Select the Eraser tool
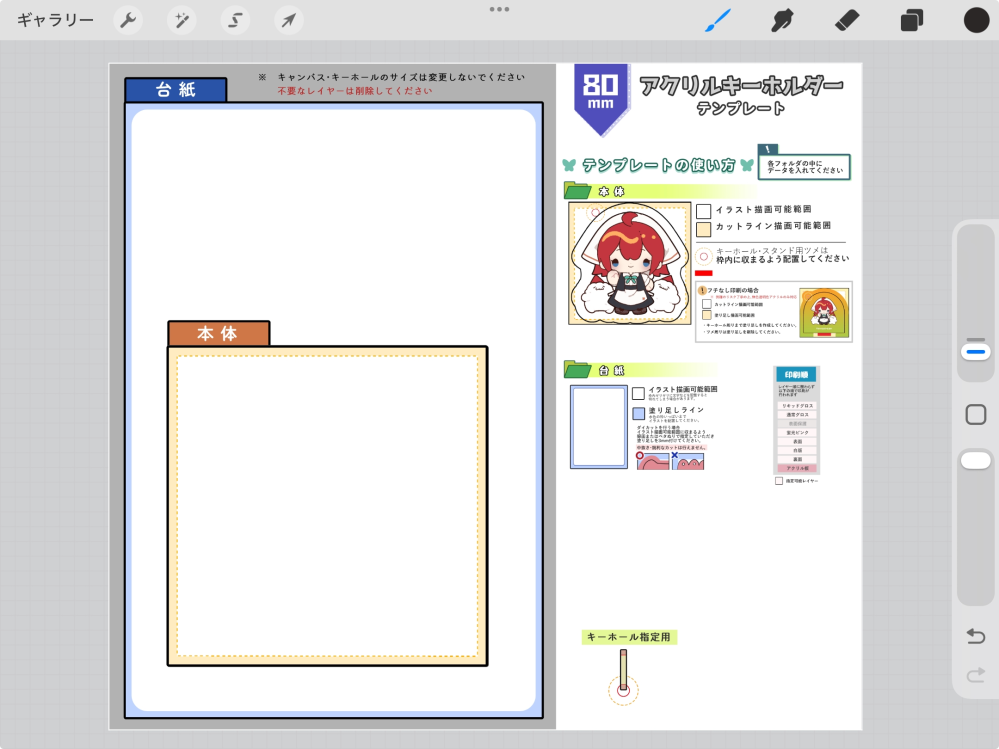 tap(847, 20)
